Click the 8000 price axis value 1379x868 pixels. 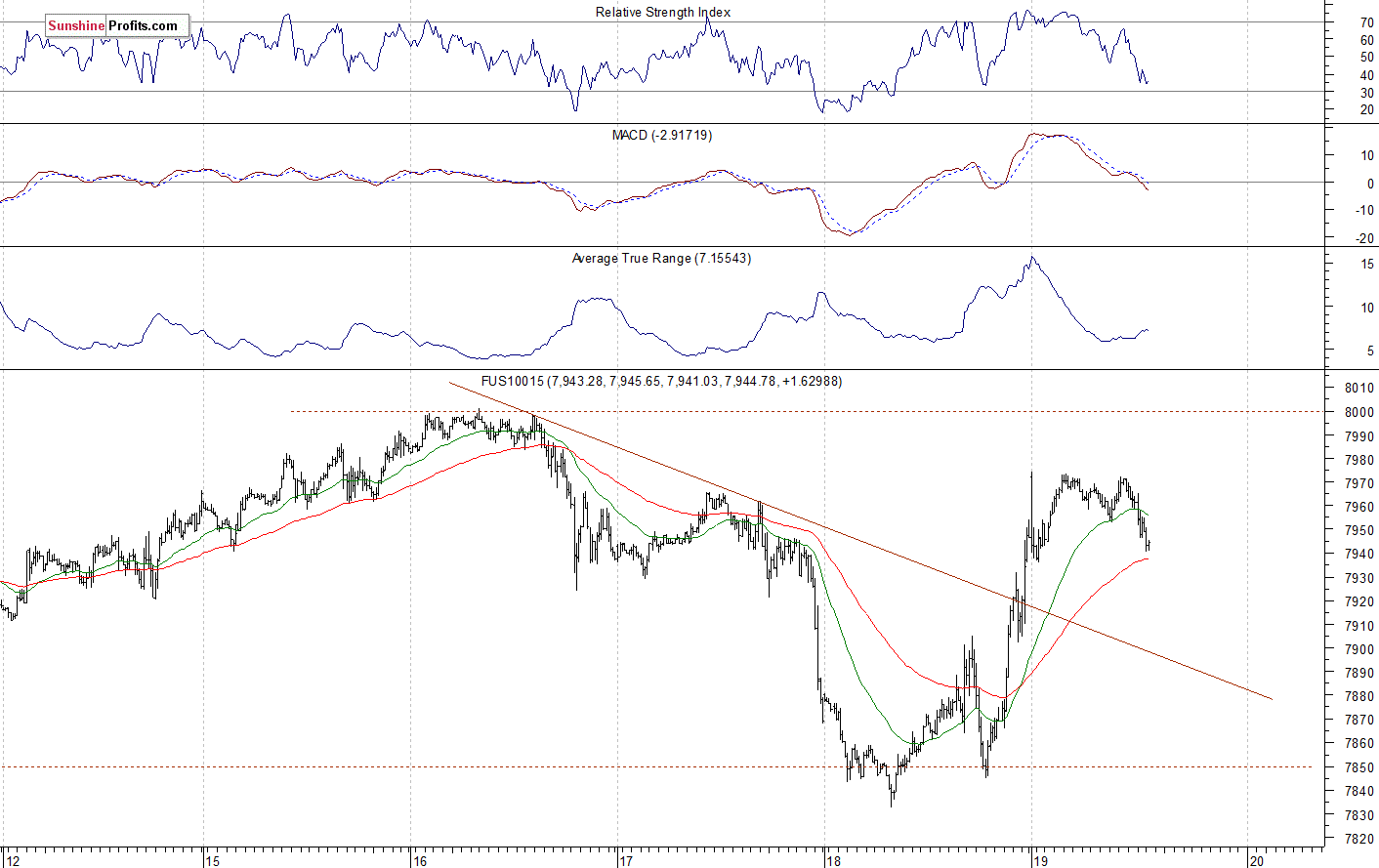(x=1359, y=412)
